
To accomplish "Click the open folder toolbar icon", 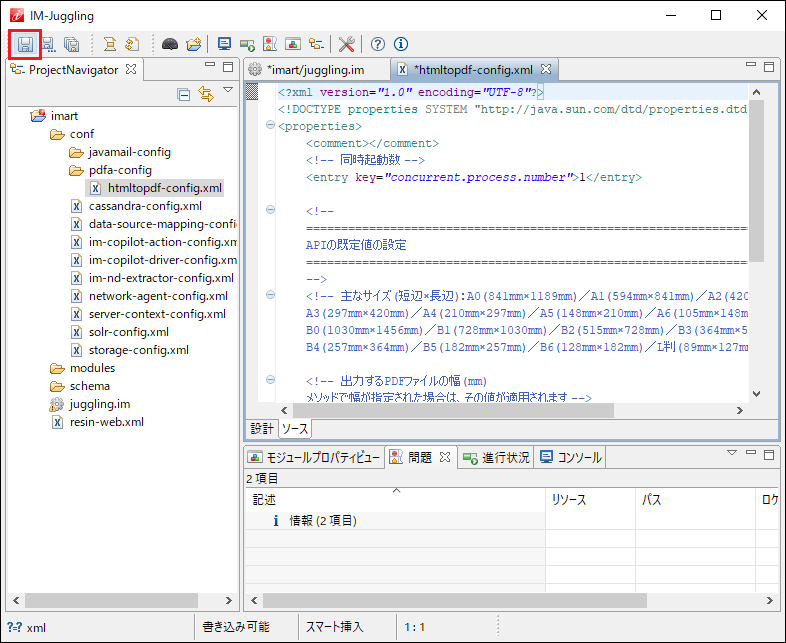I will (194, 44).
